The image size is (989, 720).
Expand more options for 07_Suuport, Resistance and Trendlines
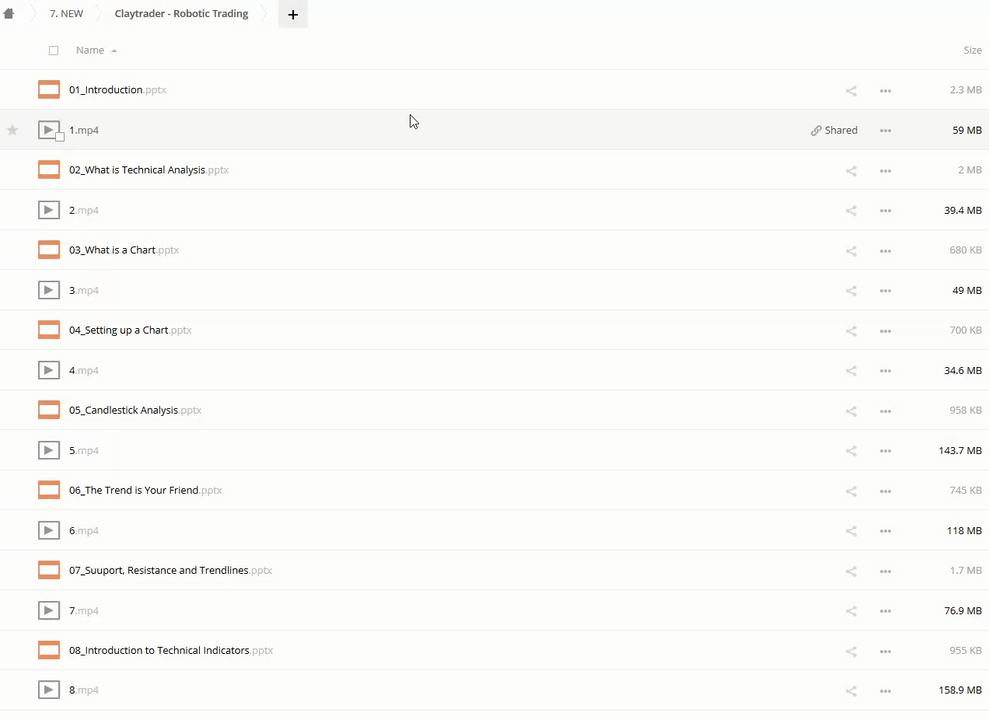pos(885,571)
